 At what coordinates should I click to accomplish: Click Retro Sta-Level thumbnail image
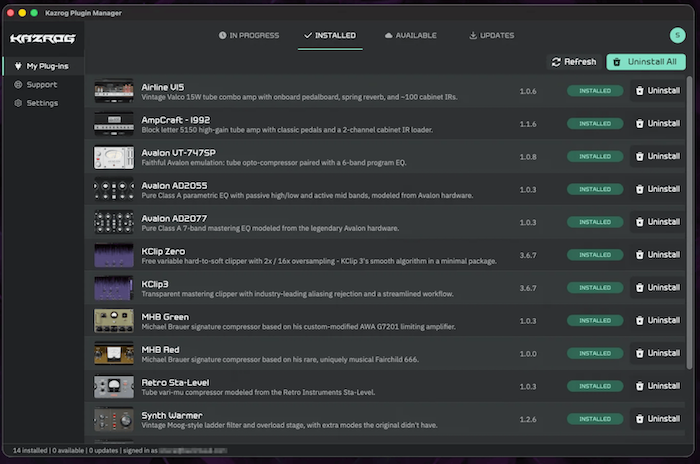tap(114, 387)
